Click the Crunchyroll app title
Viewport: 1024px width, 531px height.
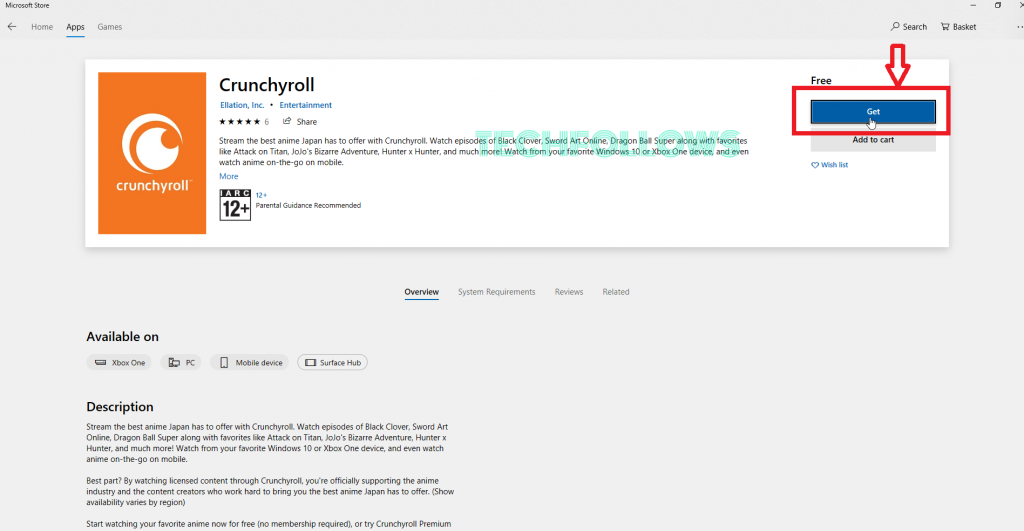[x=266, y=85]
